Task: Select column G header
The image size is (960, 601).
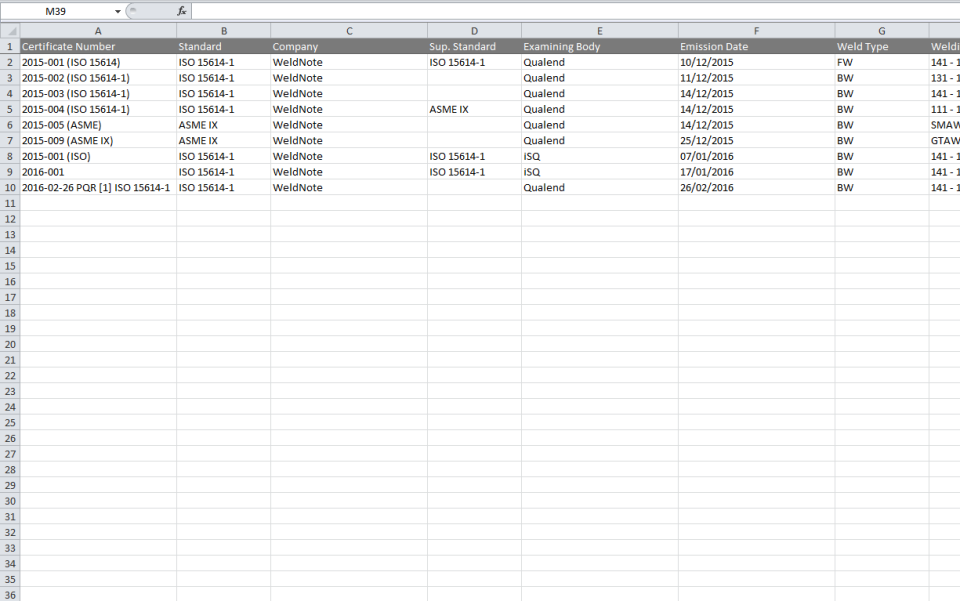Action: click(x=882, y=31)
